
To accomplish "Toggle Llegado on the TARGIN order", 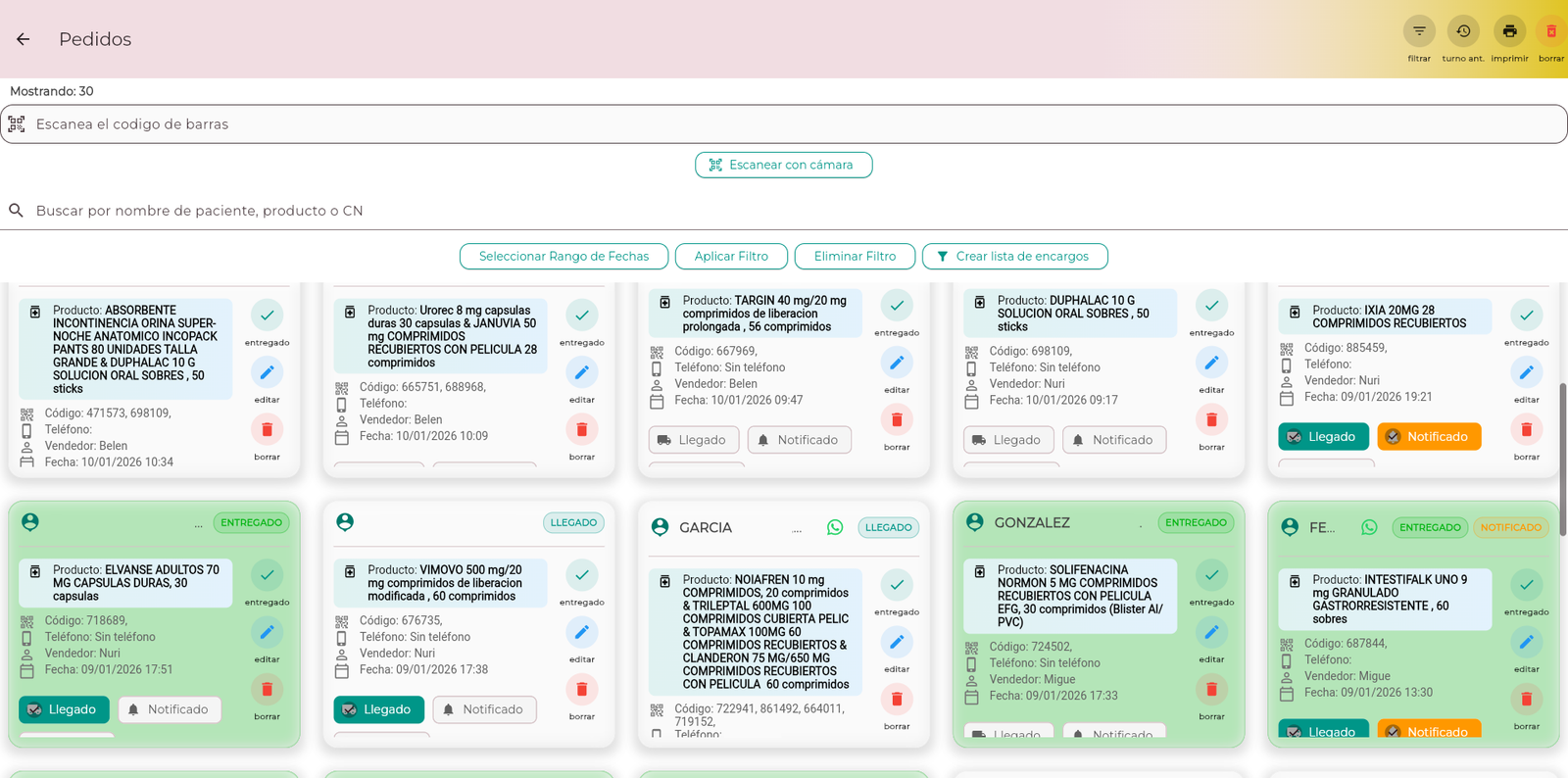I will pos(692,440).
